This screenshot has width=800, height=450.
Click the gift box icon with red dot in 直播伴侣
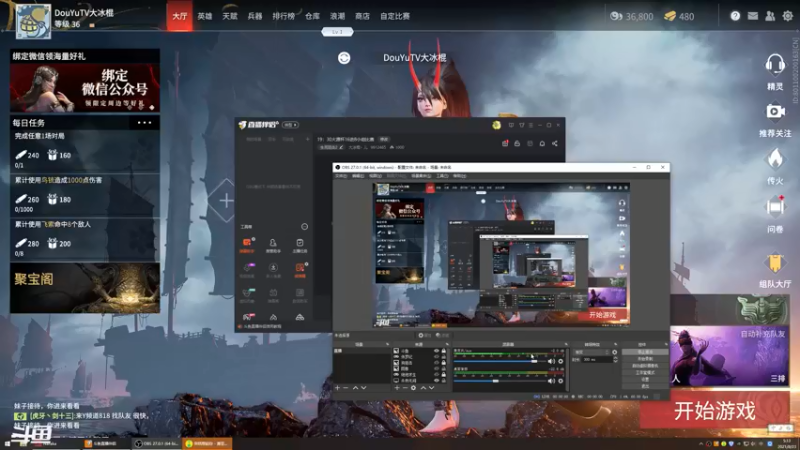(x=505, y=143)
